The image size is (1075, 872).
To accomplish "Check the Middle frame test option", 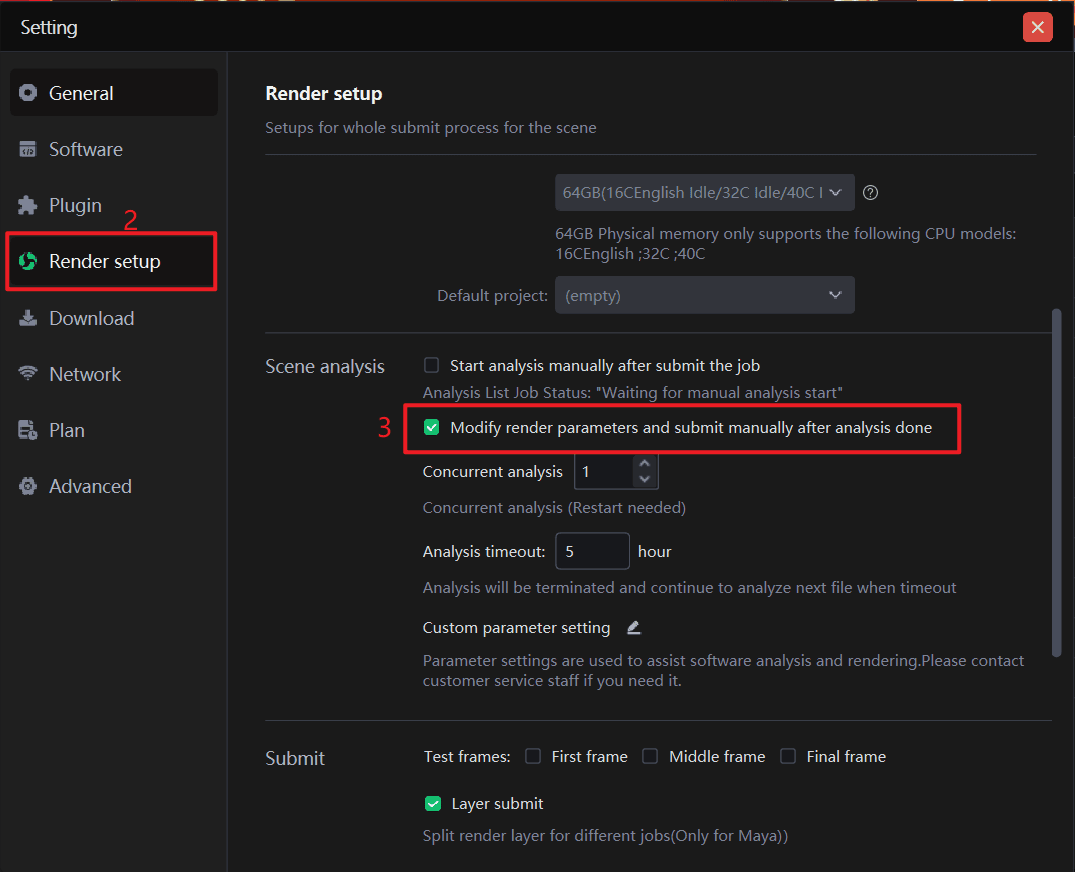I will (650, 756).
